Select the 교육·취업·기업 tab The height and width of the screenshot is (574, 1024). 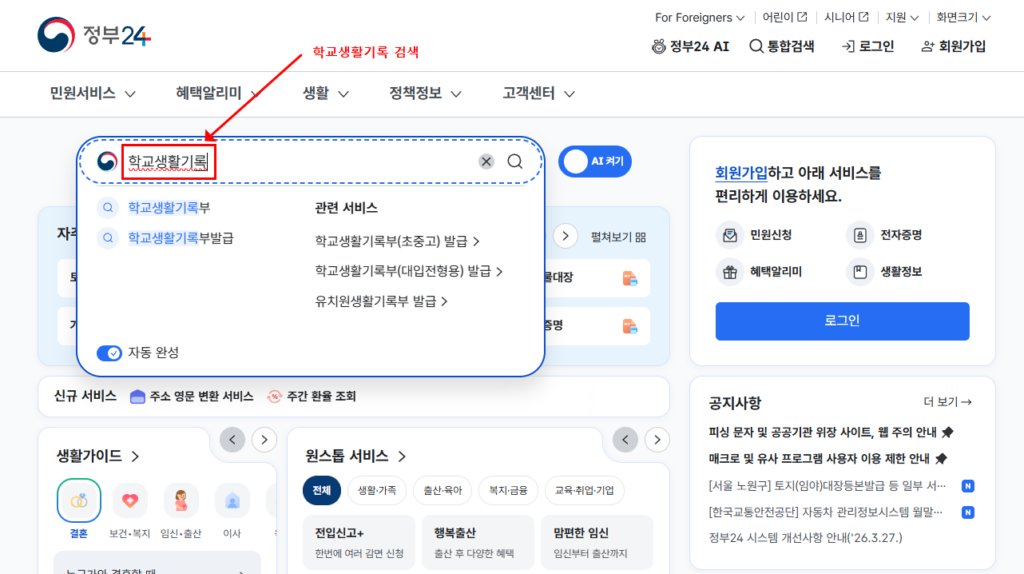click(584, 490)
